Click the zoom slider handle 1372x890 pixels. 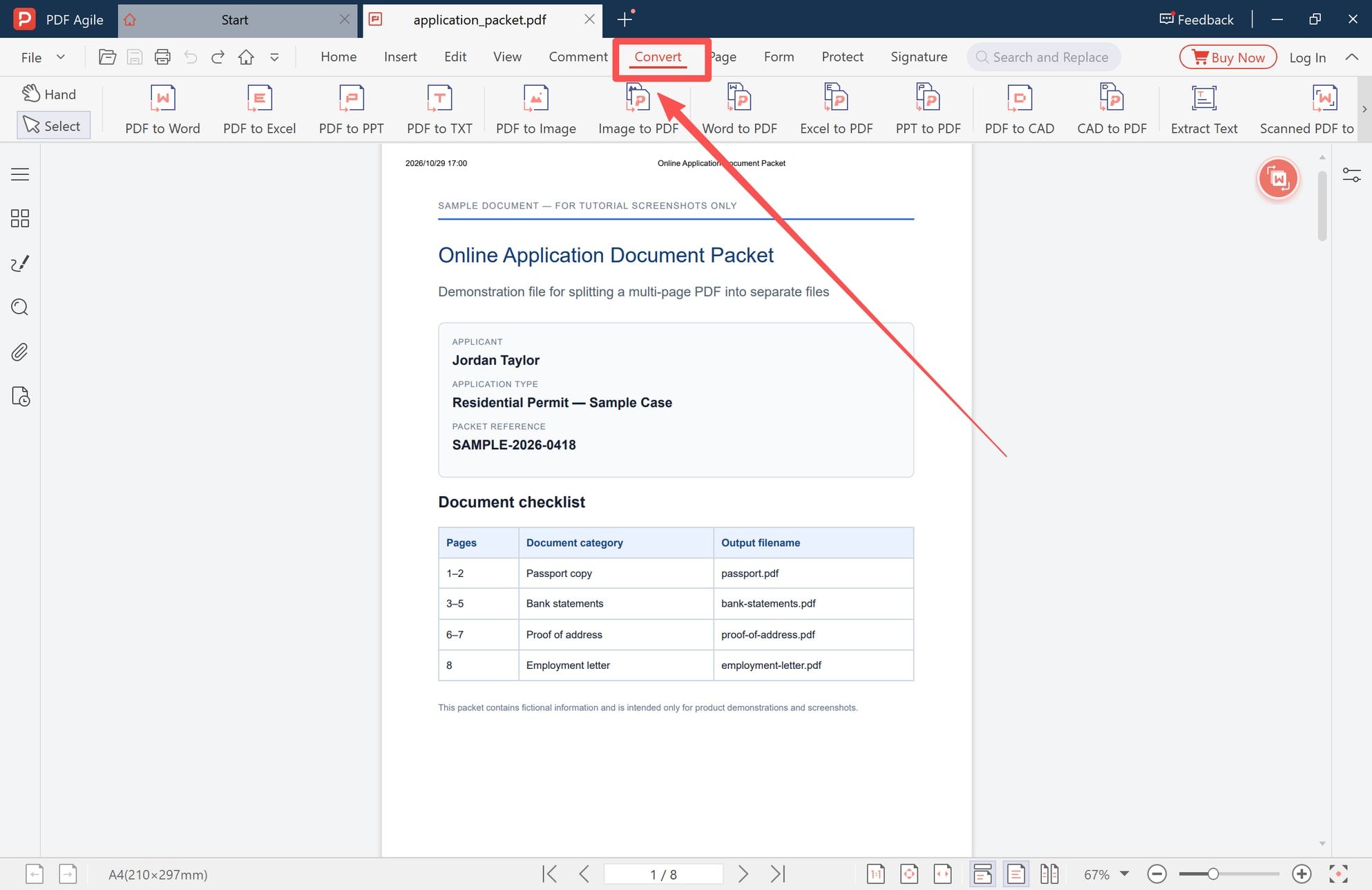coord(1212,874)
